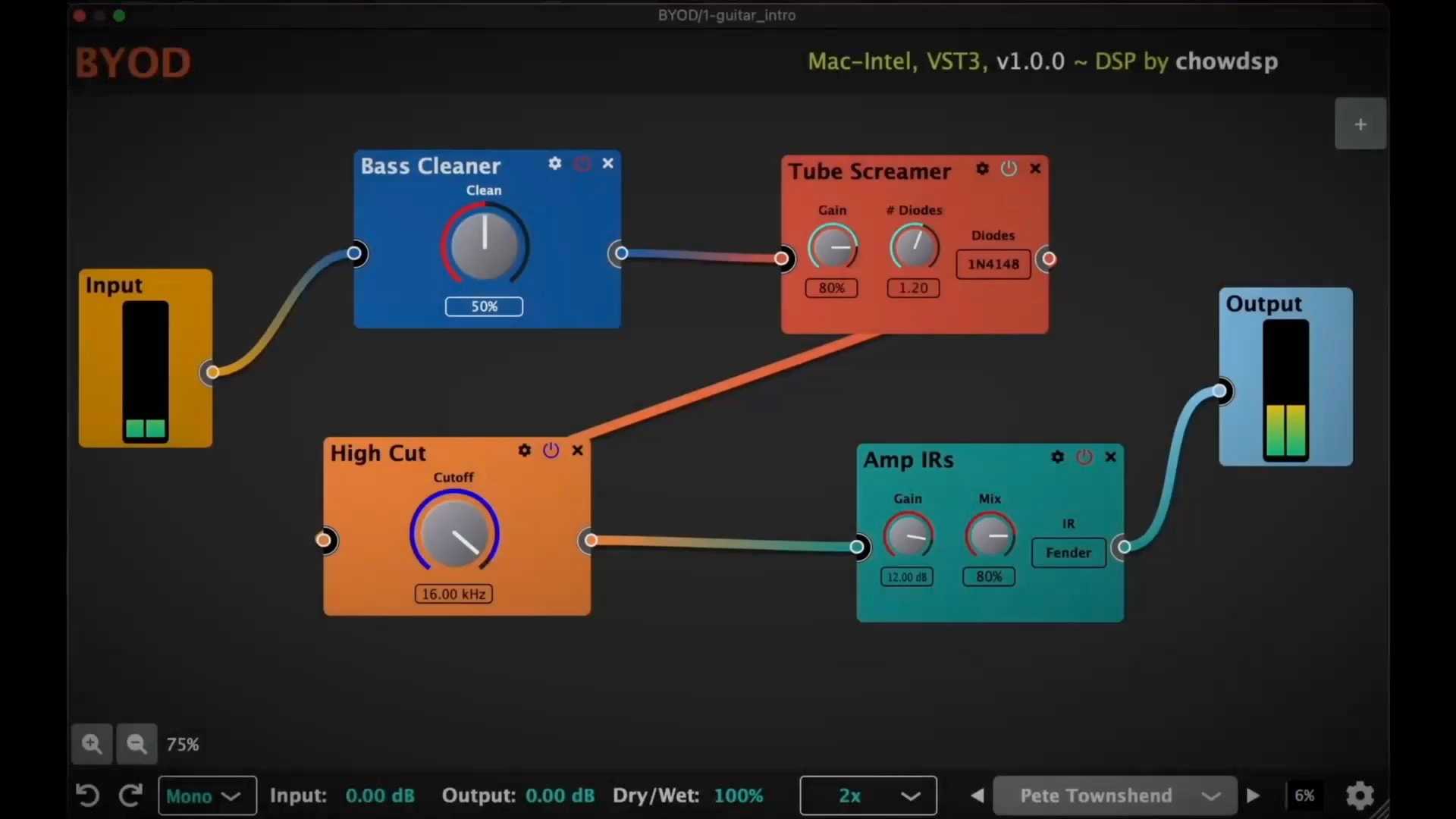The height and width of the screenshot is (819, 1456).
Task: Disable the Amp IRs module power
Action: coord(1084,457)
